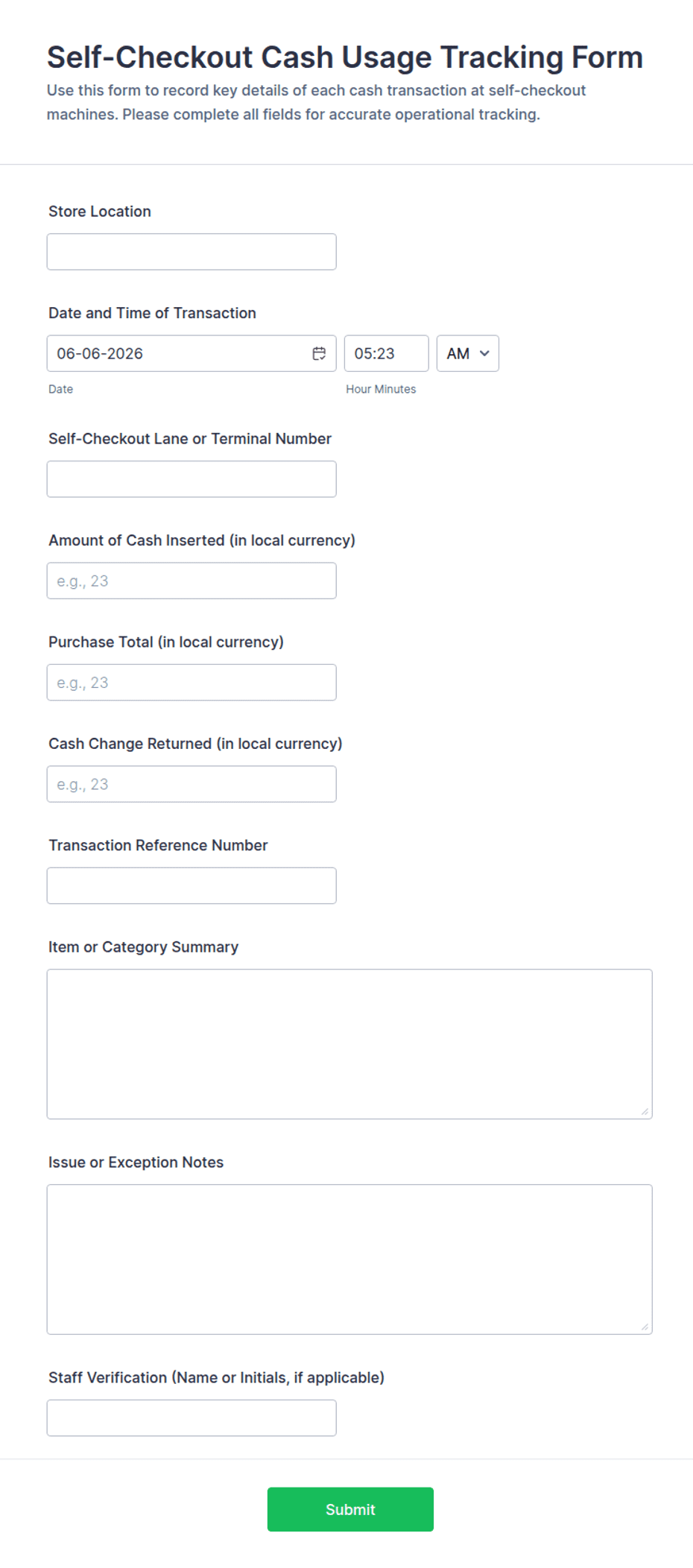Focus the Self-Checkout Lane or Terminal Number field
Viewport: 693px width, 1568px height.
[192, 479]
